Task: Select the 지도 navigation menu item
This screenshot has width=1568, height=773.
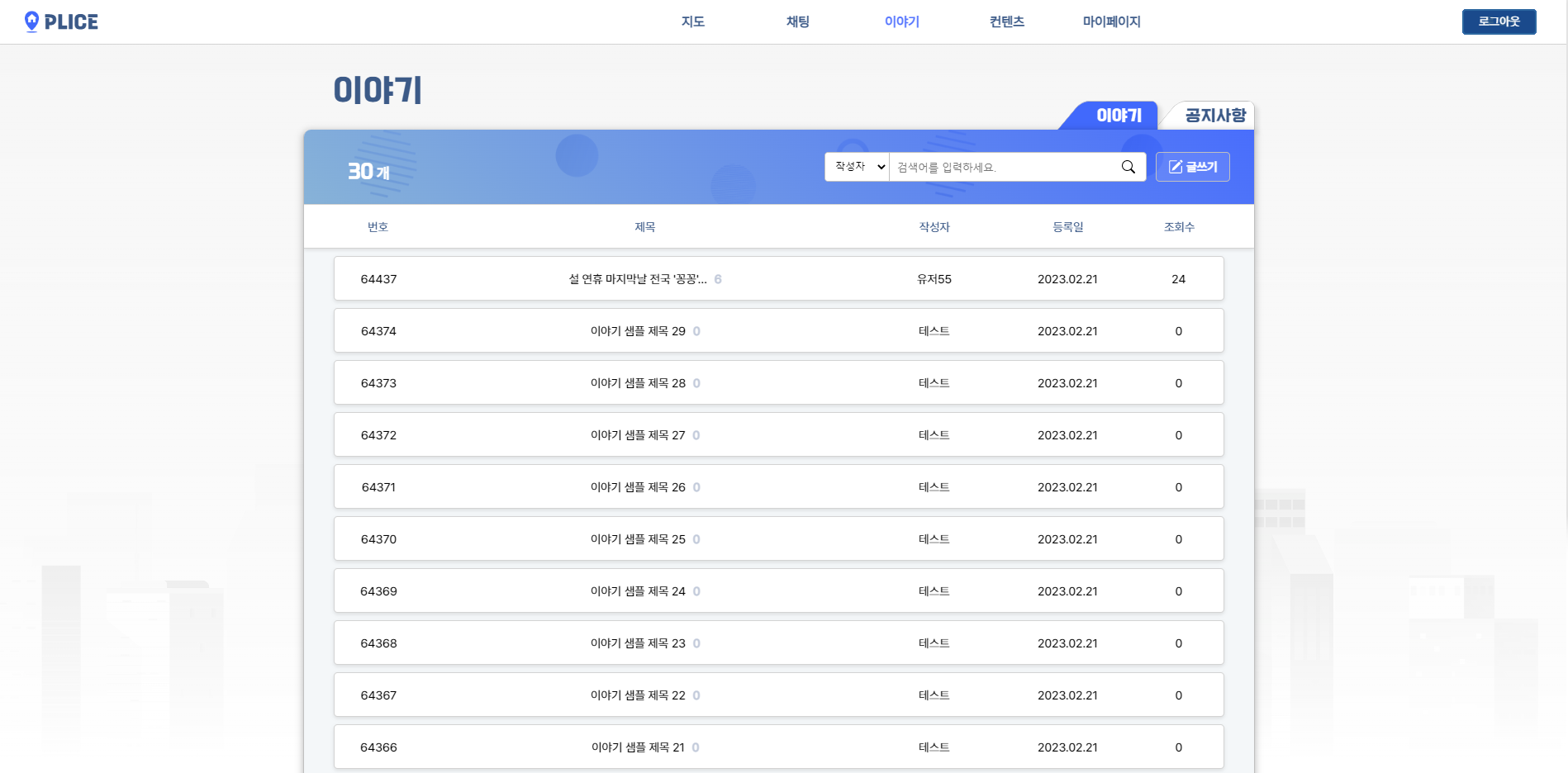Action: pos(693,21)
